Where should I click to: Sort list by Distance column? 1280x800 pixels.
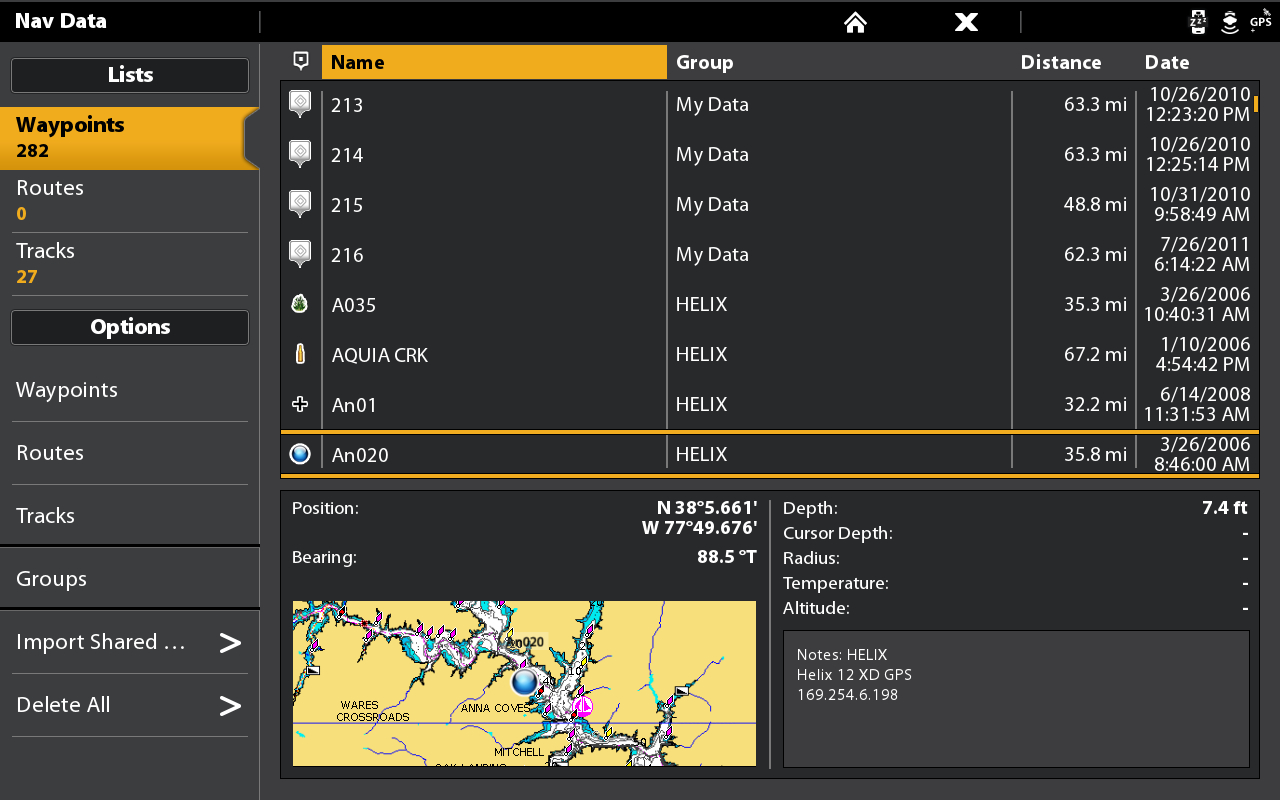click(x=1060, y=62)
